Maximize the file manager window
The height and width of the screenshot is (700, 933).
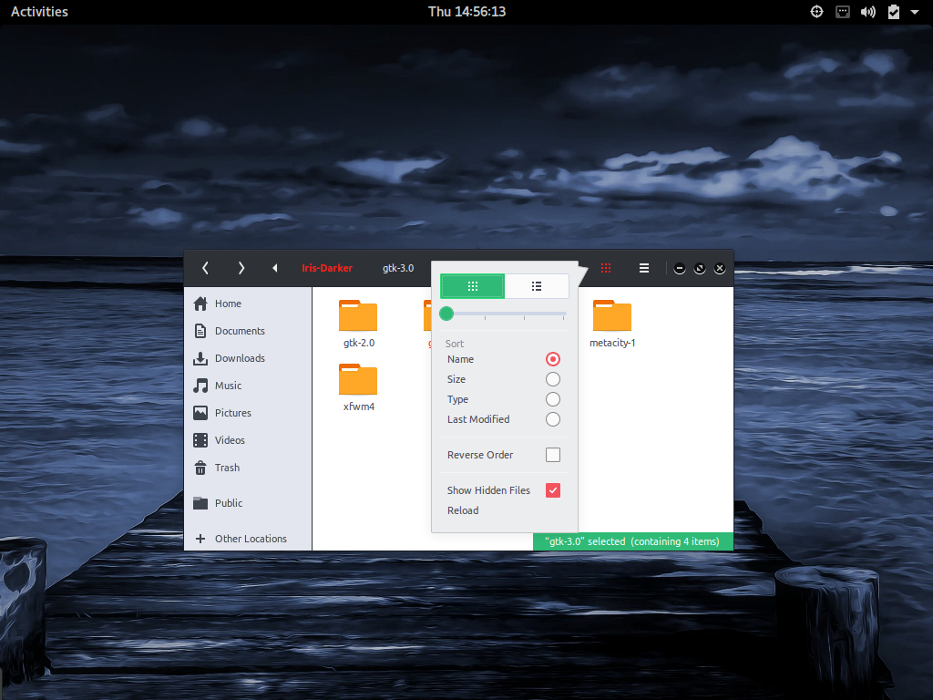[x=699, y=268]
